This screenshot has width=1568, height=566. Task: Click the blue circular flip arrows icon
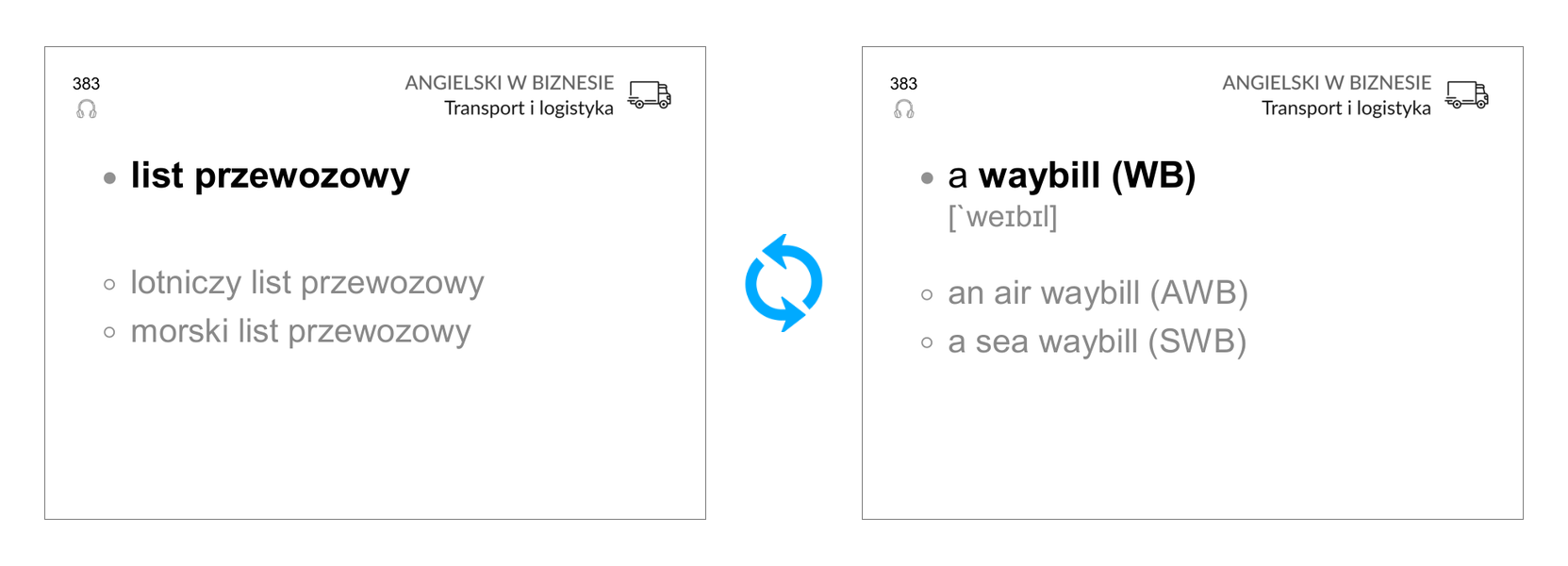pyautogui.click(x=784, y=283)
